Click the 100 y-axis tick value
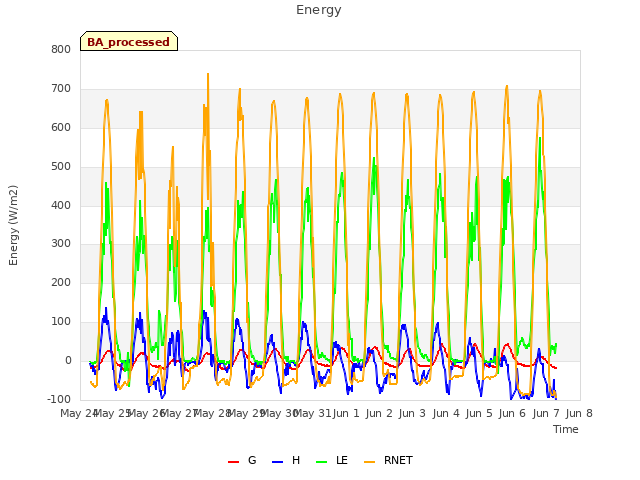640x480 pixels. [61, 322]
